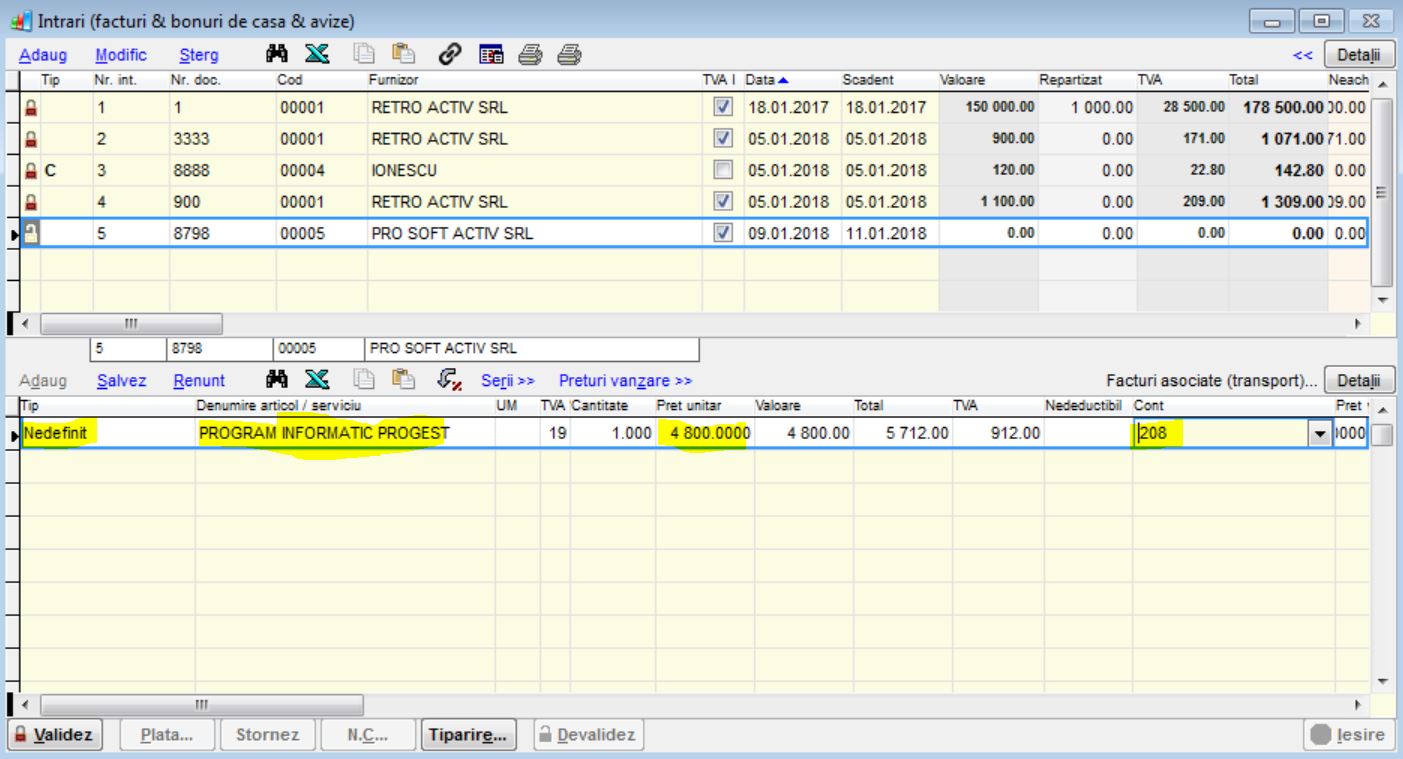Image resolution: width=1403 pixels, height=759 pixels.
Task: Click the Furnizor column header
Action: click(534, 78)
